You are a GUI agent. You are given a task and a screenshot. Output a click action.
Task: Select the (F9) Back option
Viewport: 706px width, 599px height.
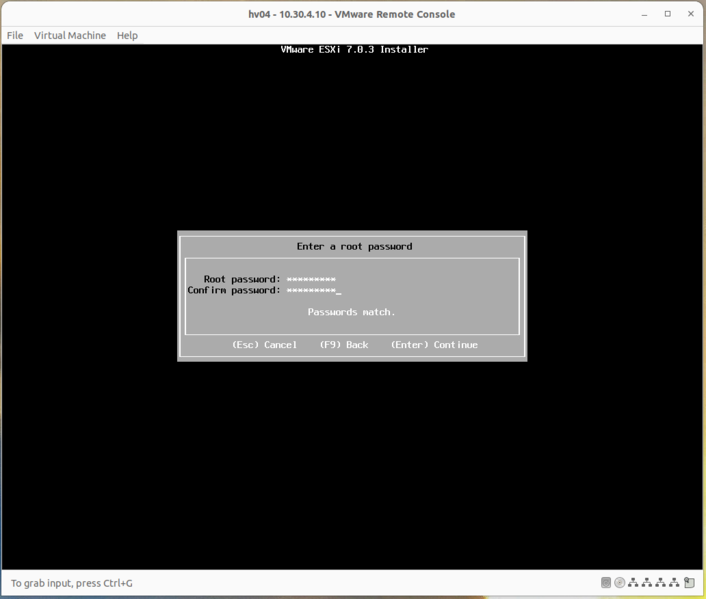click(x=344, y=345)
